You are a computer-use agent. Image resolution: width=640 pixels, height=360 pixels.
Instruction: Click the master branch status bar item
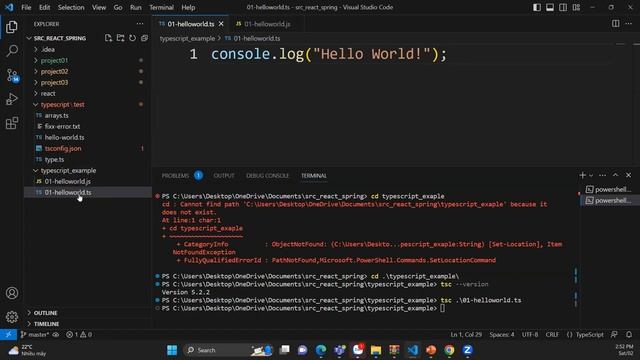pos(35,335)
